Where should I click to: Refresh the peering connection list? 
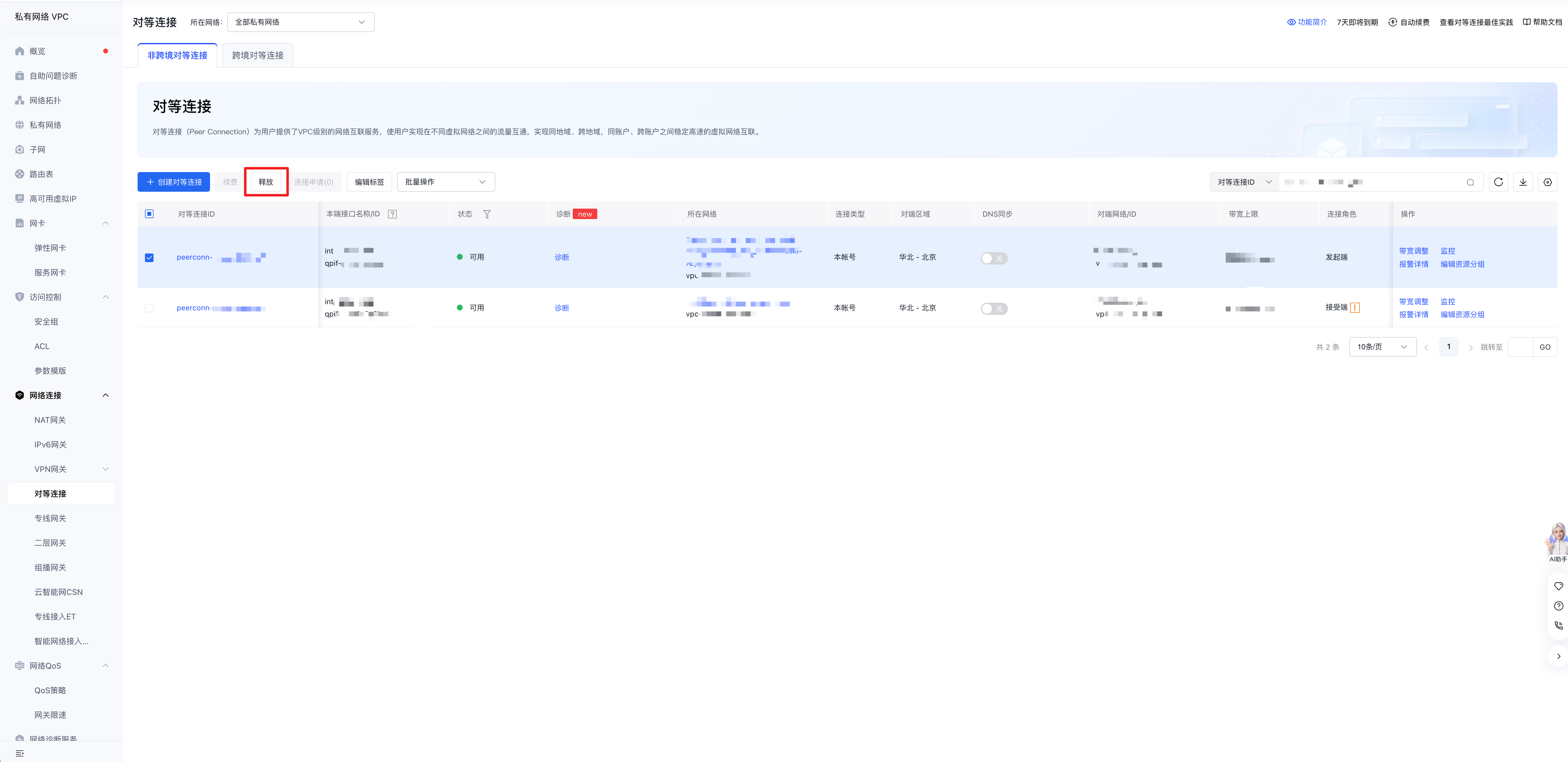tap(1498, 182)
